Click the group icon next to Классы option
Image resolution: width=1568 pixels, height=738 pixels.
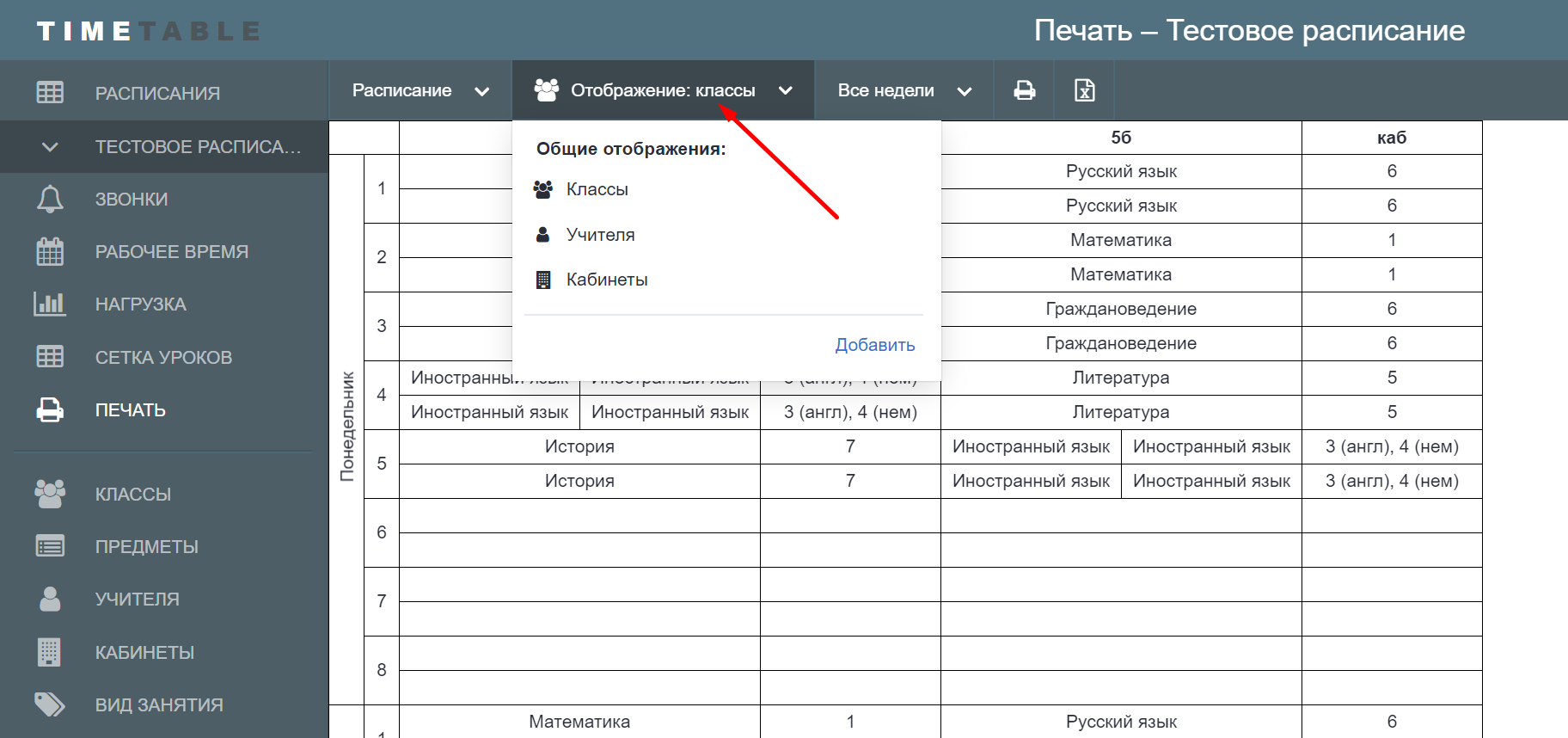point(543,189)
